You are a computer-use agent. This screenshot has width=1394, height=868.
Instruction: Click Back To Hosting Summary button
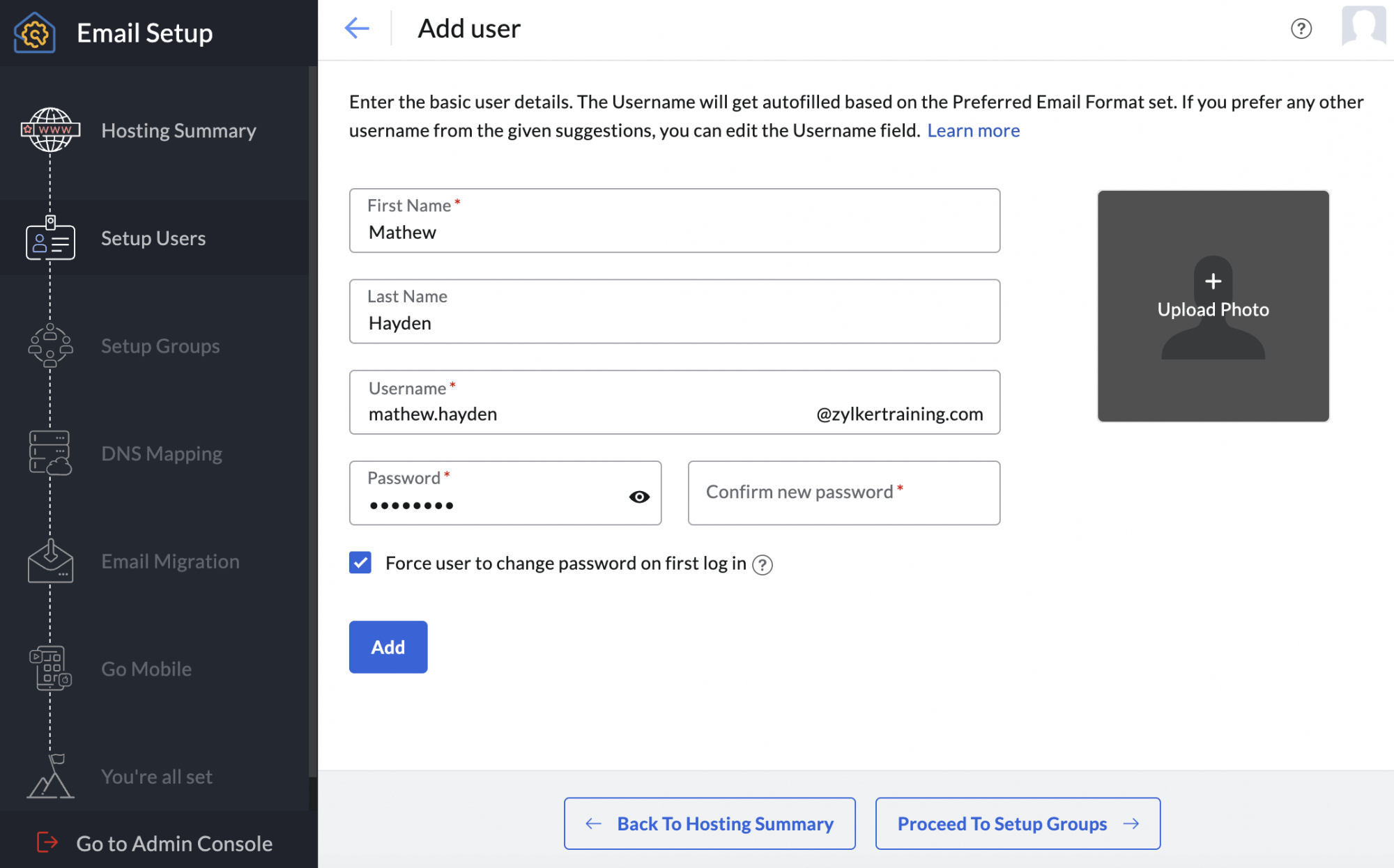[x=710, y=823]
